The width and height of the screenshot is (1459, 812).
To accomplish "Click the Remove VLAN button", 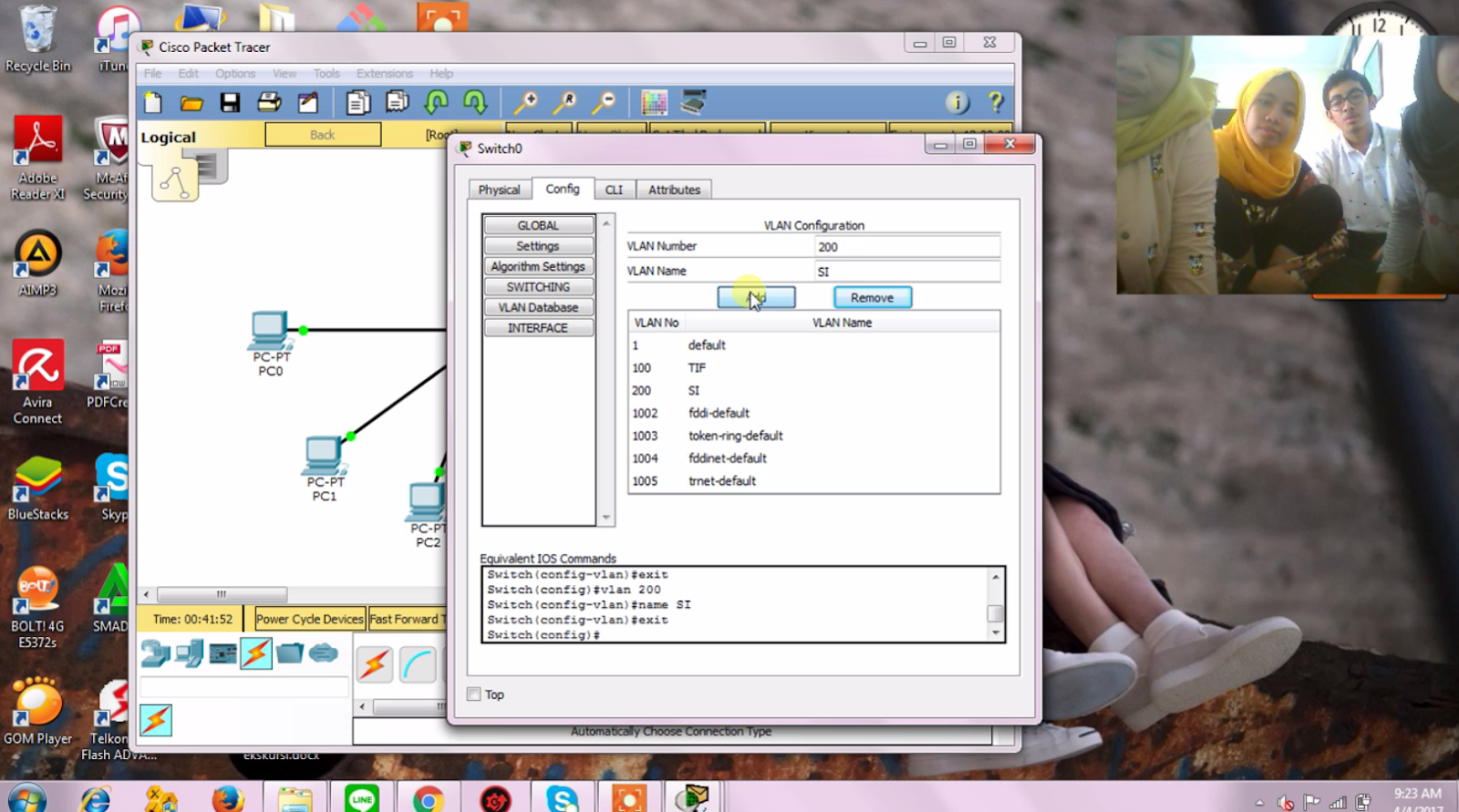I will 872,297.
